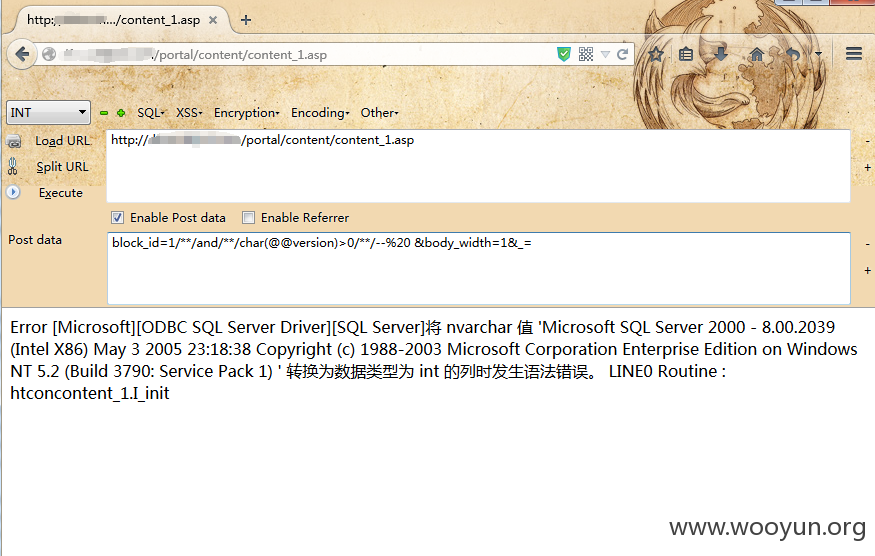Click the green shield icon in address bar
Screen dimensions: 875x556
(564, 54)
